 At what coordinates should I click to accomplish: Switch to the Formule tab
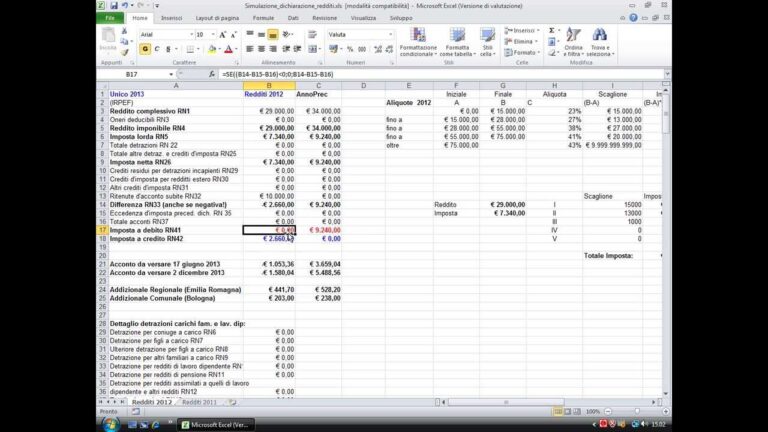tap(264, 18)
